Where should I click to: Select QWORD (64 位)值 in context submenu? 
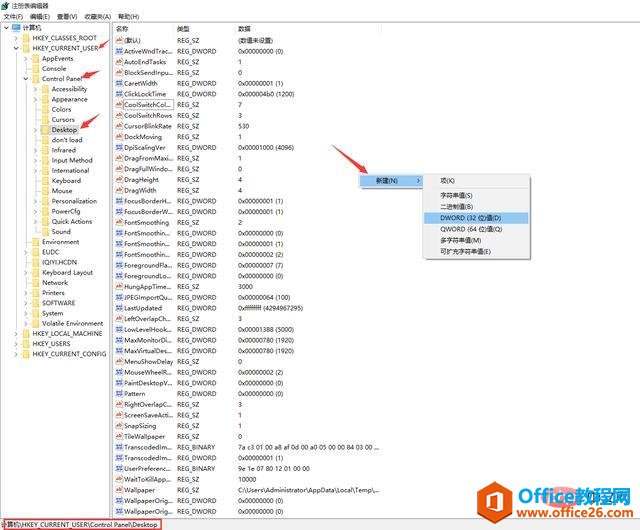coord(469,229)
